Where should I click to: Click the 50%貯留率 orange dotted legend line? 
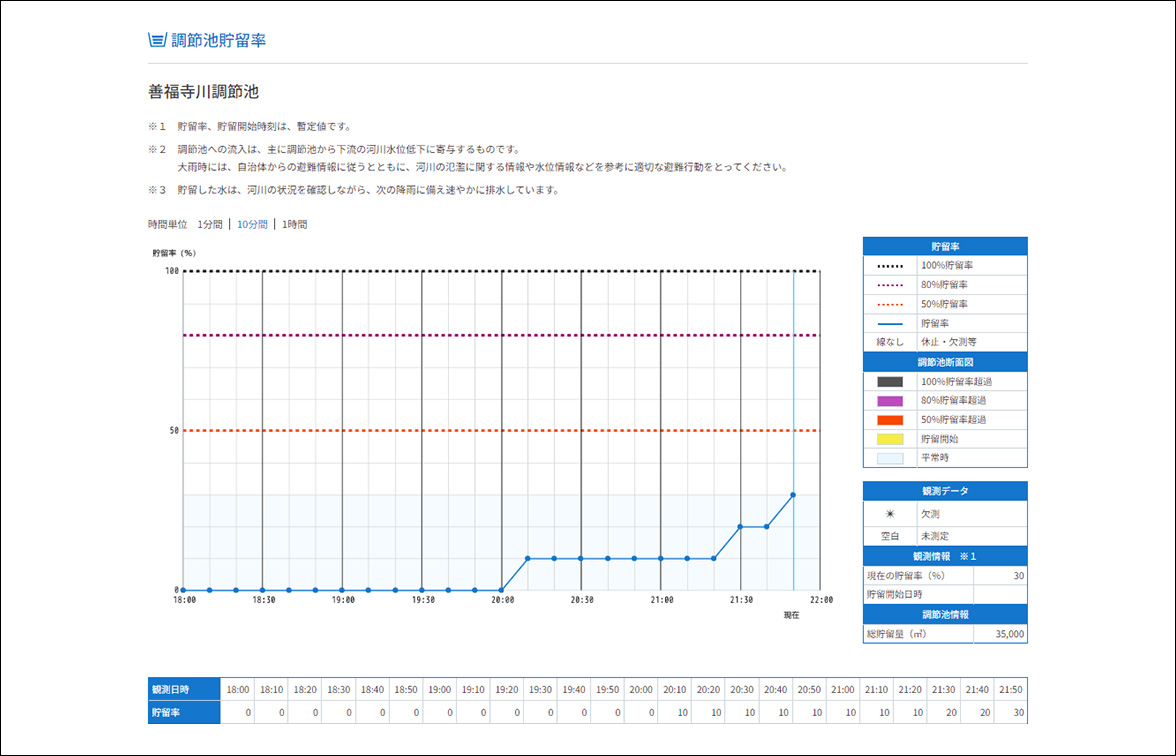(890, 304)
